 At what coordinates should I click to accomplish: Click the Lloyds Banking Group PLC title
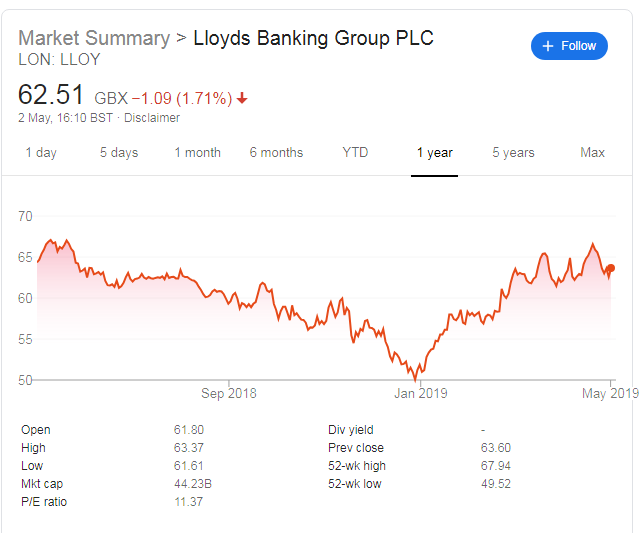tap(313, 38)
